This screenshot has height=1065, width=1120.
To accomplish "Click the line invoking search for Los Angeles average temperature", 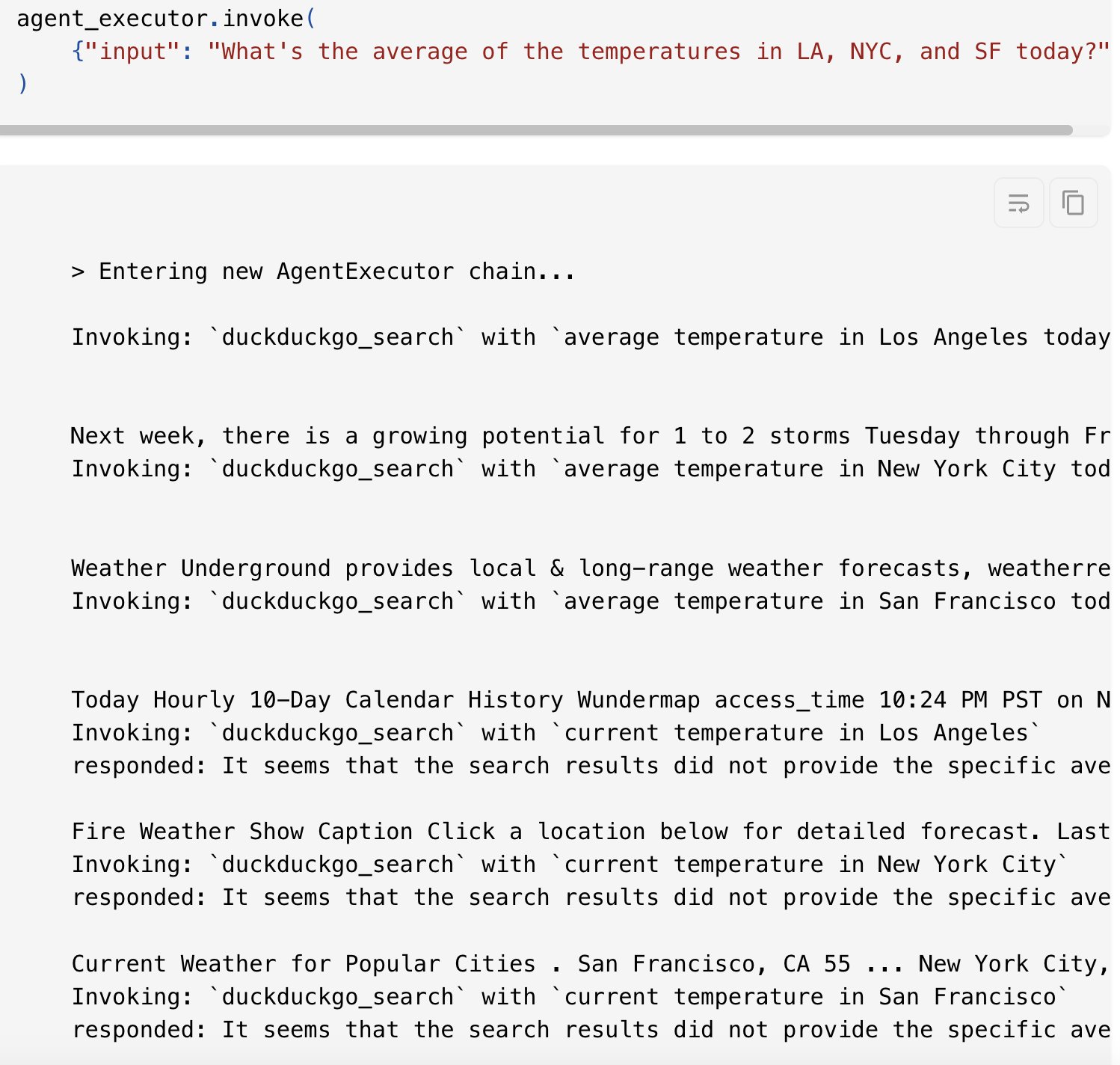I will click(591, 337).
